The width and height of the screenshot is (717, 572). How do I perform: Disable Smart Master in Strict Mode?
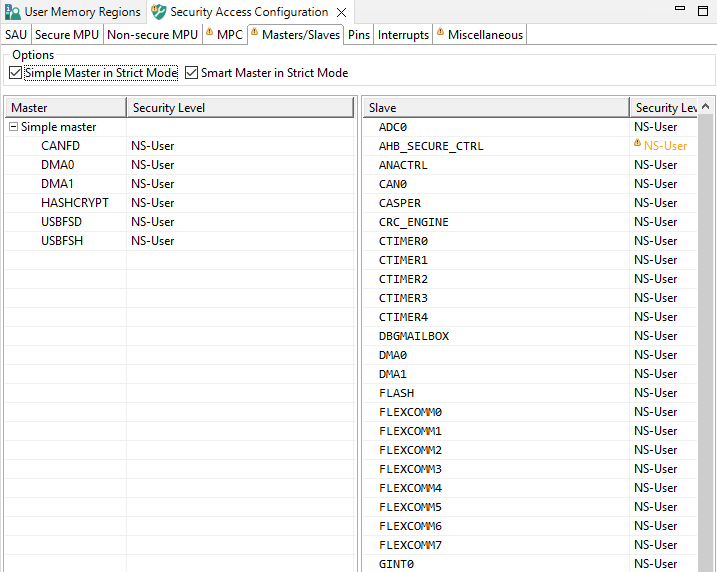point(192,73)
